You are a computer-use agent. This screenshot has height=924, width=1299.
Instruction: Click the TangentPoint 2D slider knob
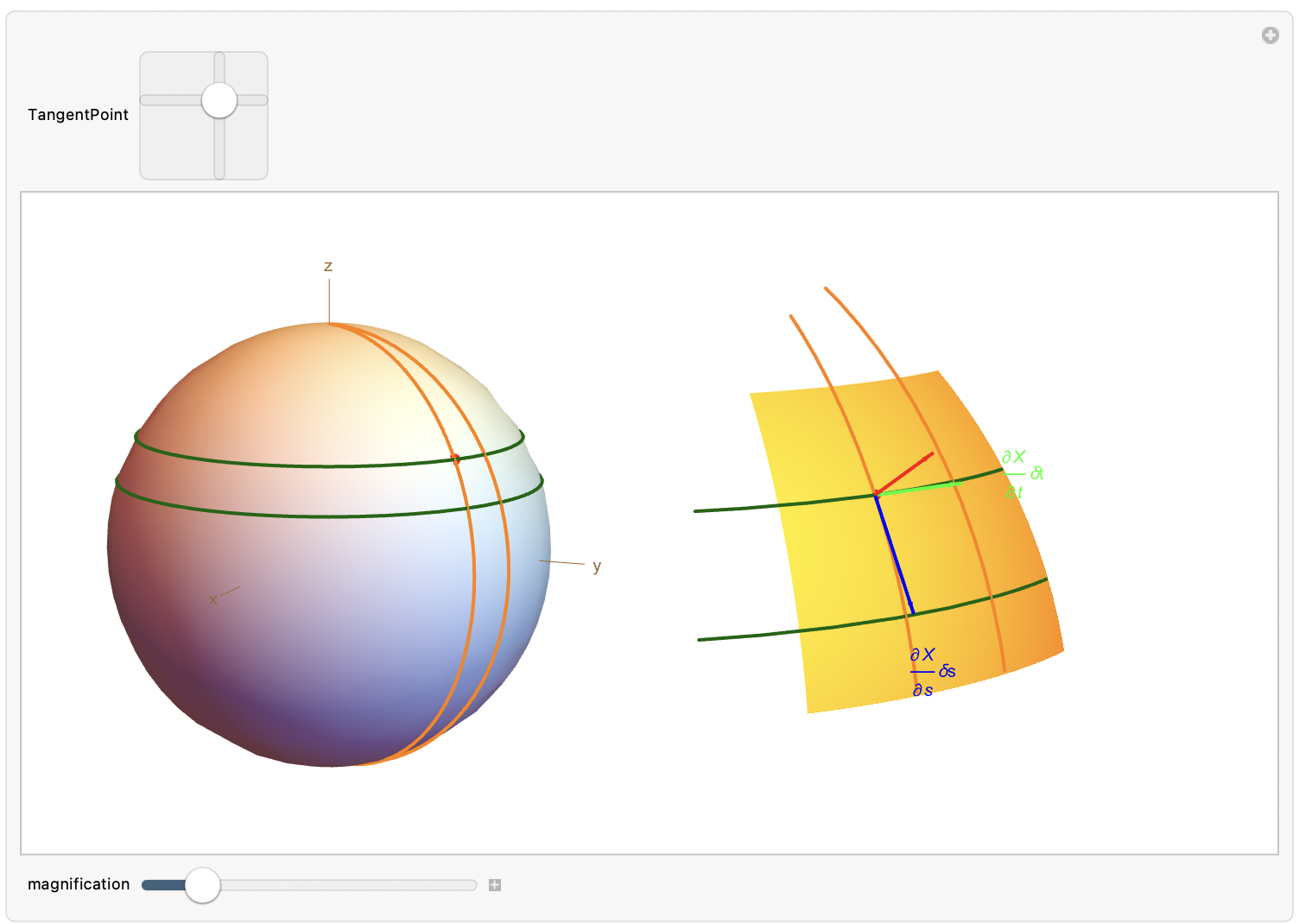point(219,100)
